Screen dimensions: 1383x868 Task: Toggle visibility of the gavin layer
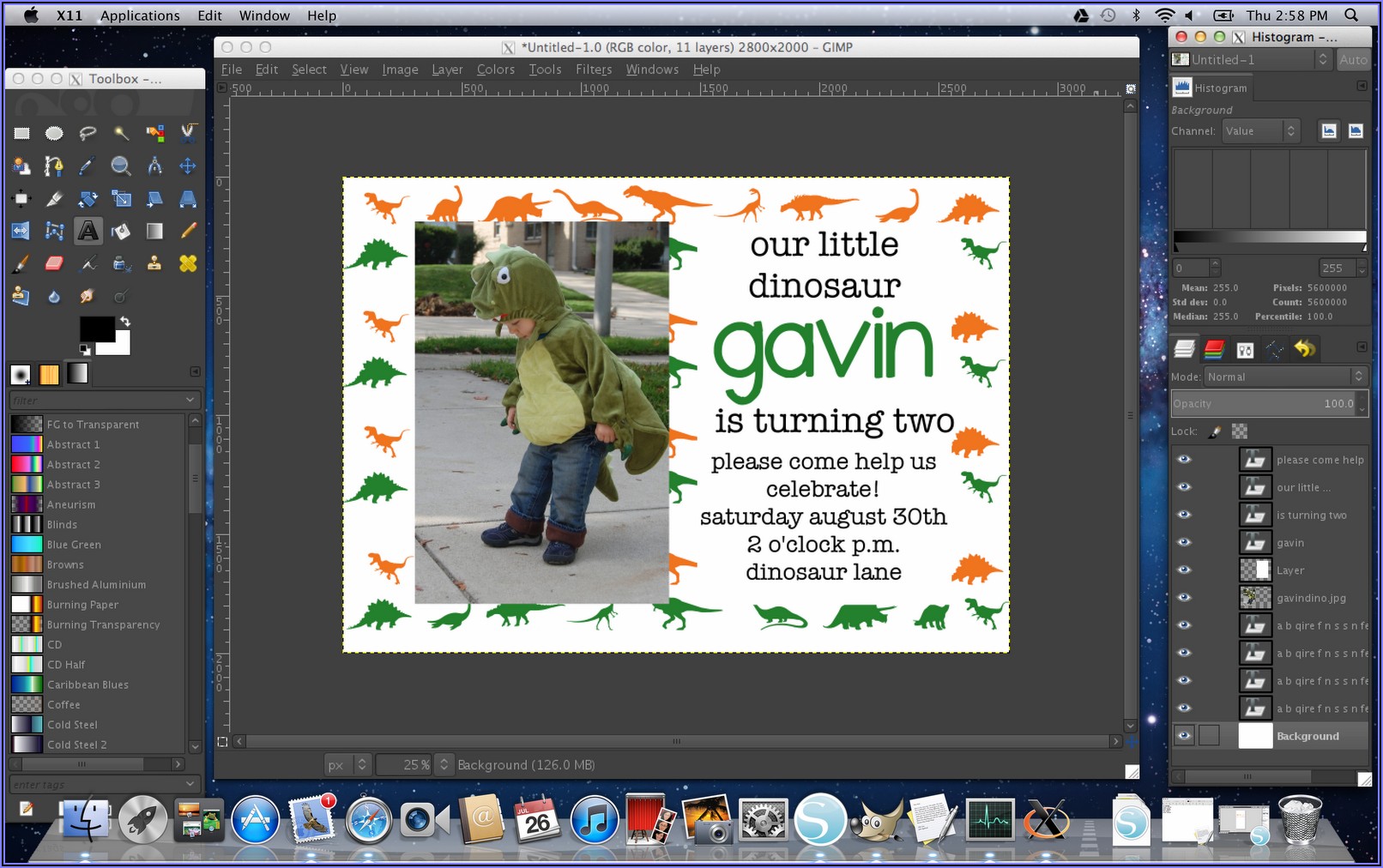point(1184,542)
